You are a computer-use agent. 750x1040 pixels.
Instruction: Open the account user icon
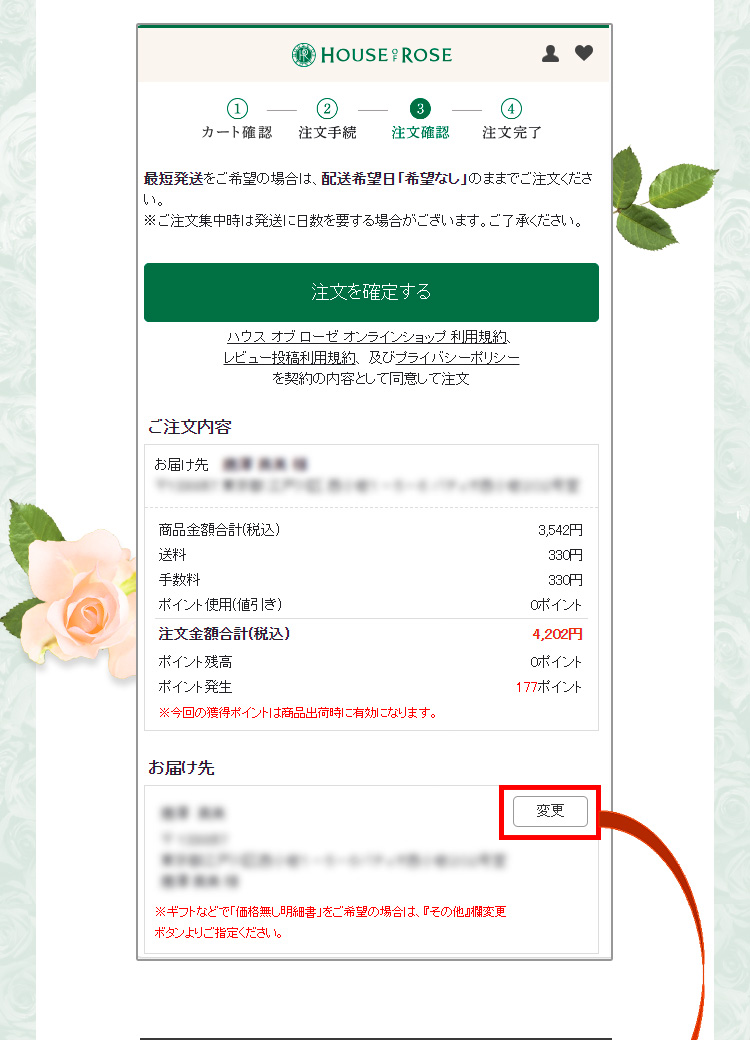click(550, 54)
